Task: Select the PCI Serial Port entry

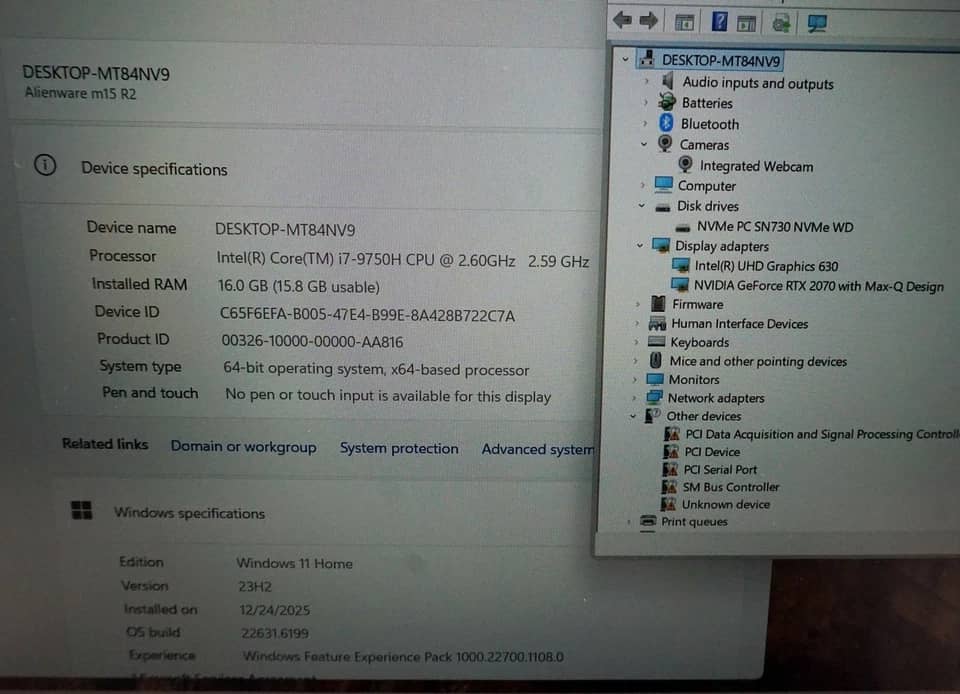Action: (720, 469)
